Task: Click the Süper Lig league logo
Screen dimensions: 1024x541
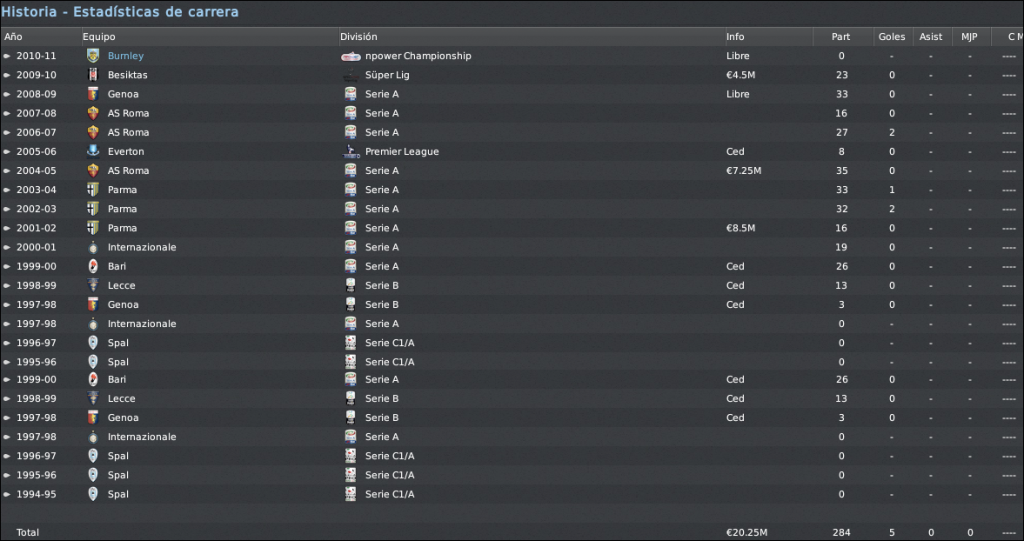Action: pyautogui.click(x=351, y=75)
